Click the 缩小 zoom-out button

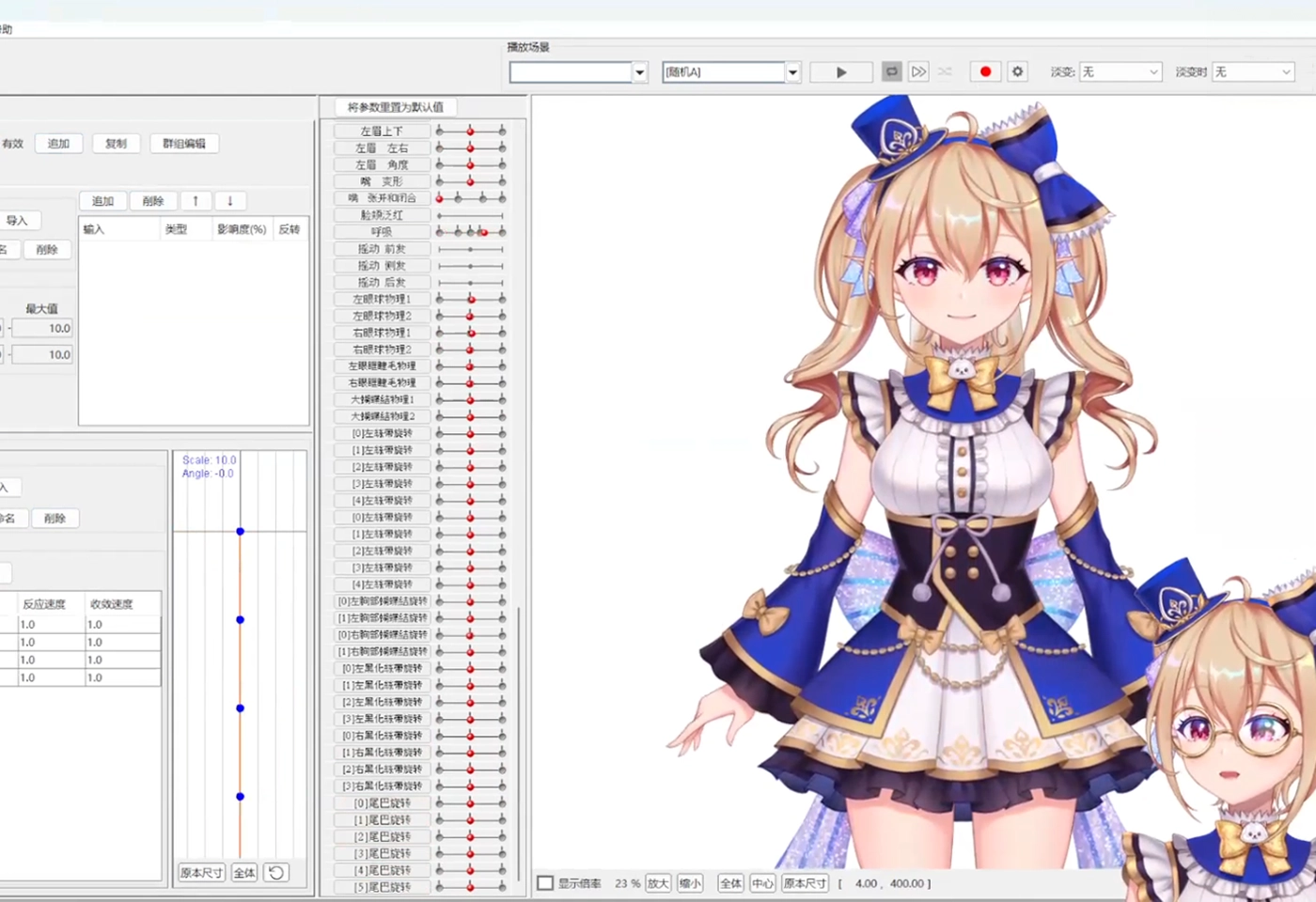tap(690, 883)
